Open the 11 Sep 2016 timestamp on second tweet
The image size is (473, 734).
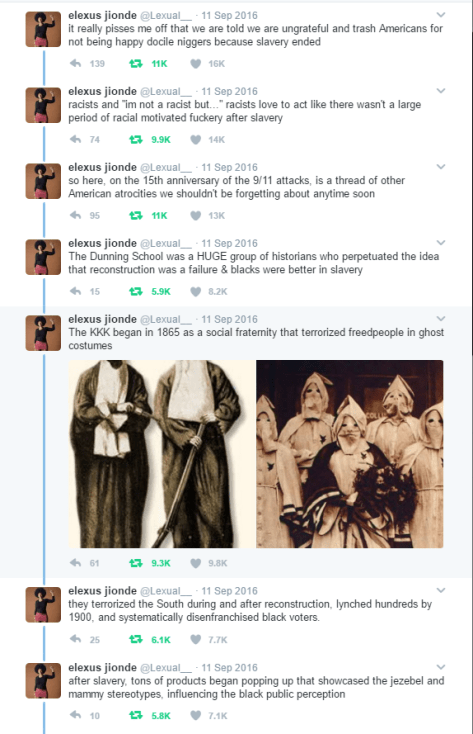229,91
